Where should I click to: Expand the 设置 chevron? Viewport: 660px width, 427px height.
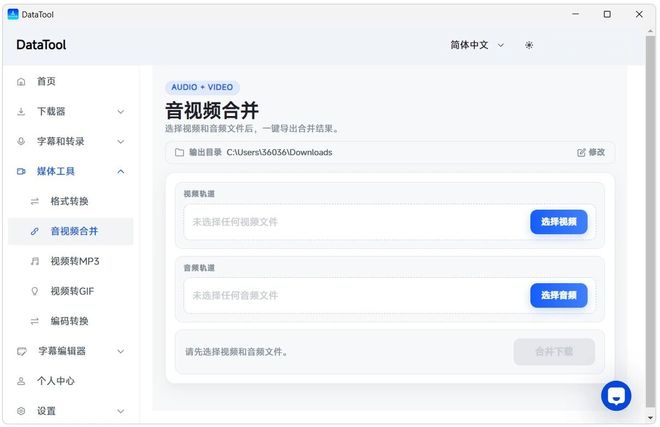tap(121, 411)
